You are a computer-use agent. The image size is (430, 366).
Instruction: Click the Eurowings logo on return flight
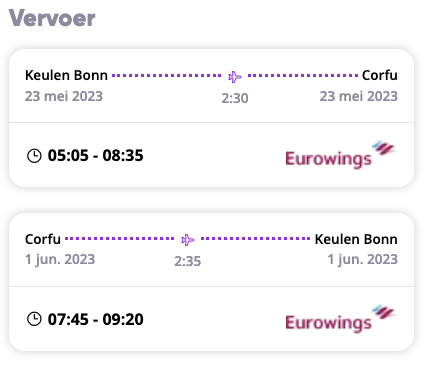340,319
